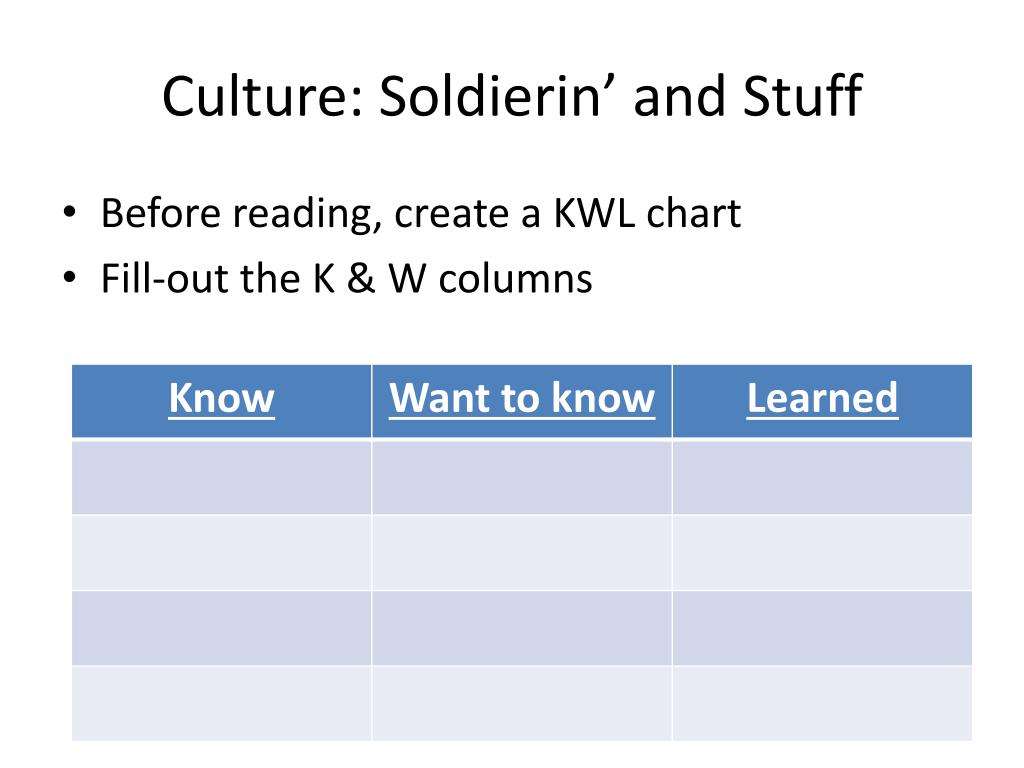This screenshot has height=768, width=1024.
Task: Choose the third-row cell under Want to know
Action: [x=522, y=628]
